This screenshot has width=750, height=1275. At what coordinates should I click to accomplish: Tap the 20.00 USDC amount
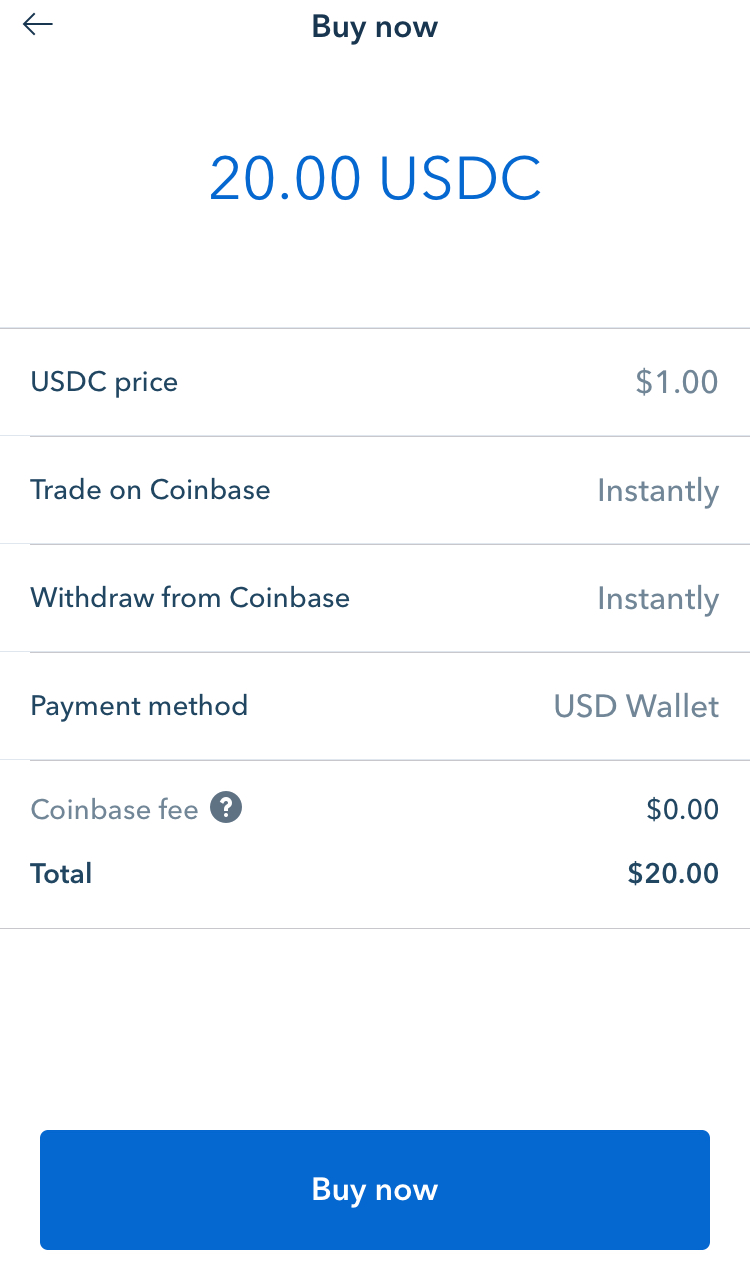[375, 180]
